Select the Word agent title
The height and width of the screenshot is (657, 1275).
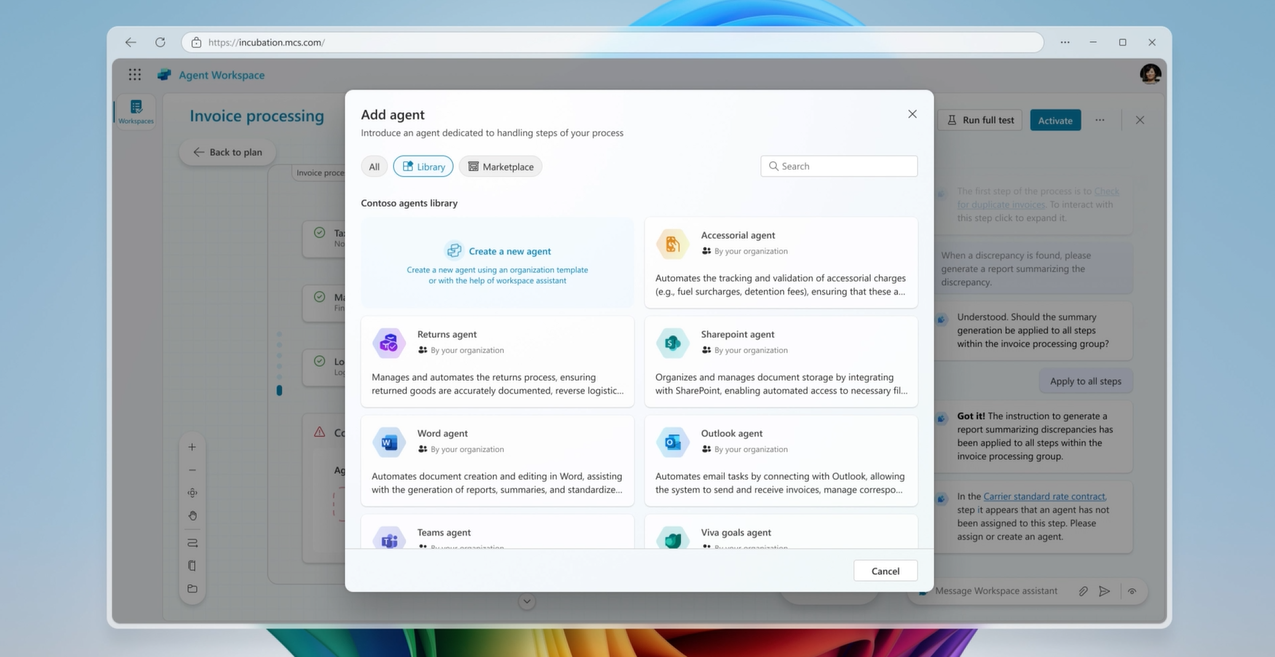442,434
